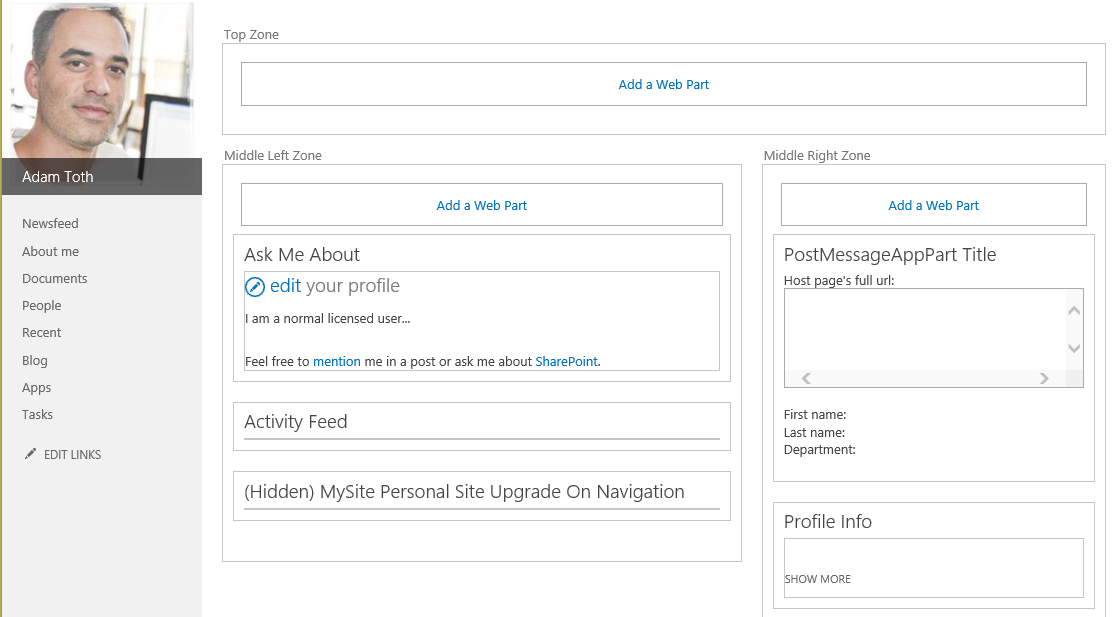Click the 'Last name:' label
Screen dimensions: 1113x617
(x=814, y=432)
